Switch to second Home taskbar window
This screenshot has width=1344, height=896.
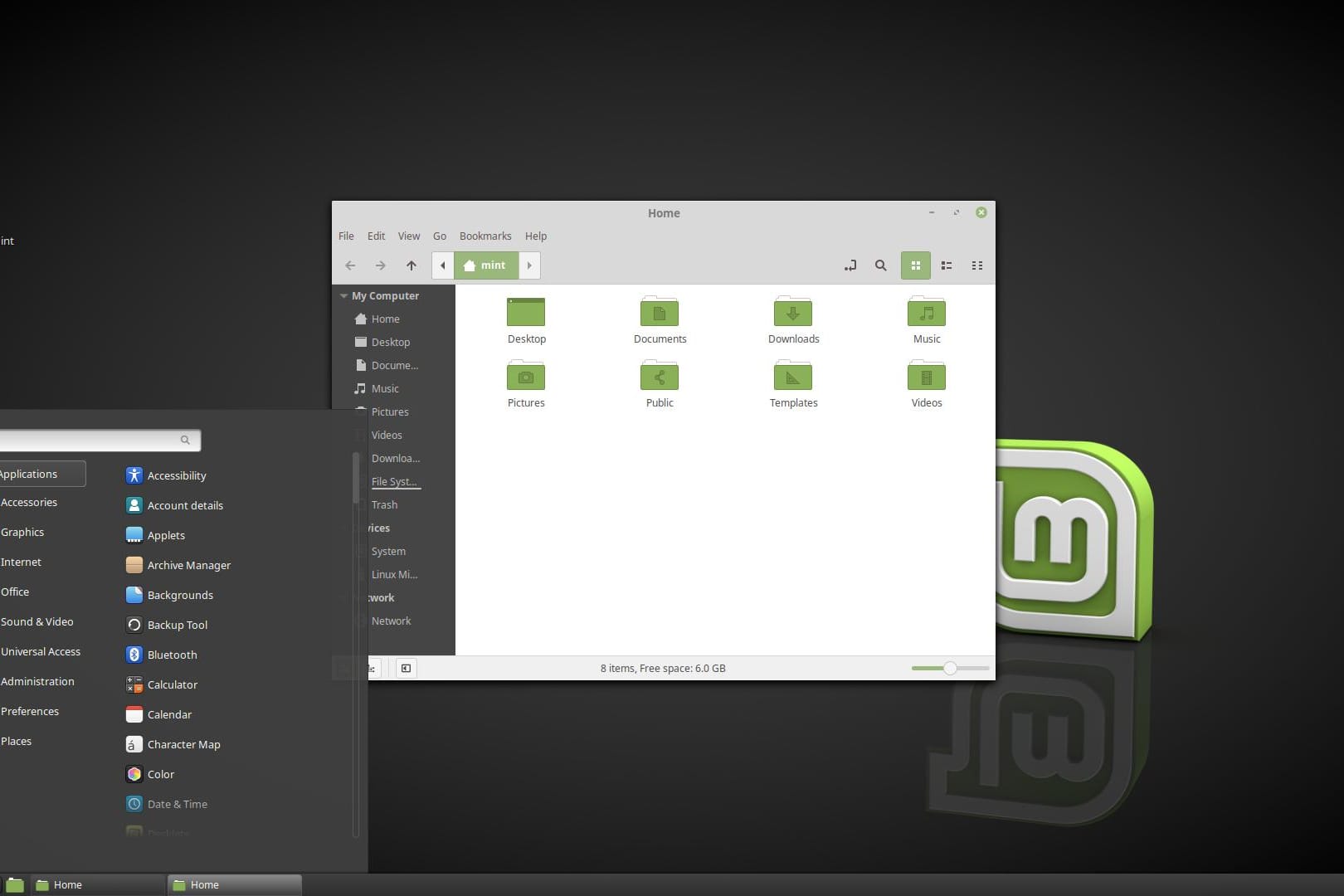pos(235,885)
